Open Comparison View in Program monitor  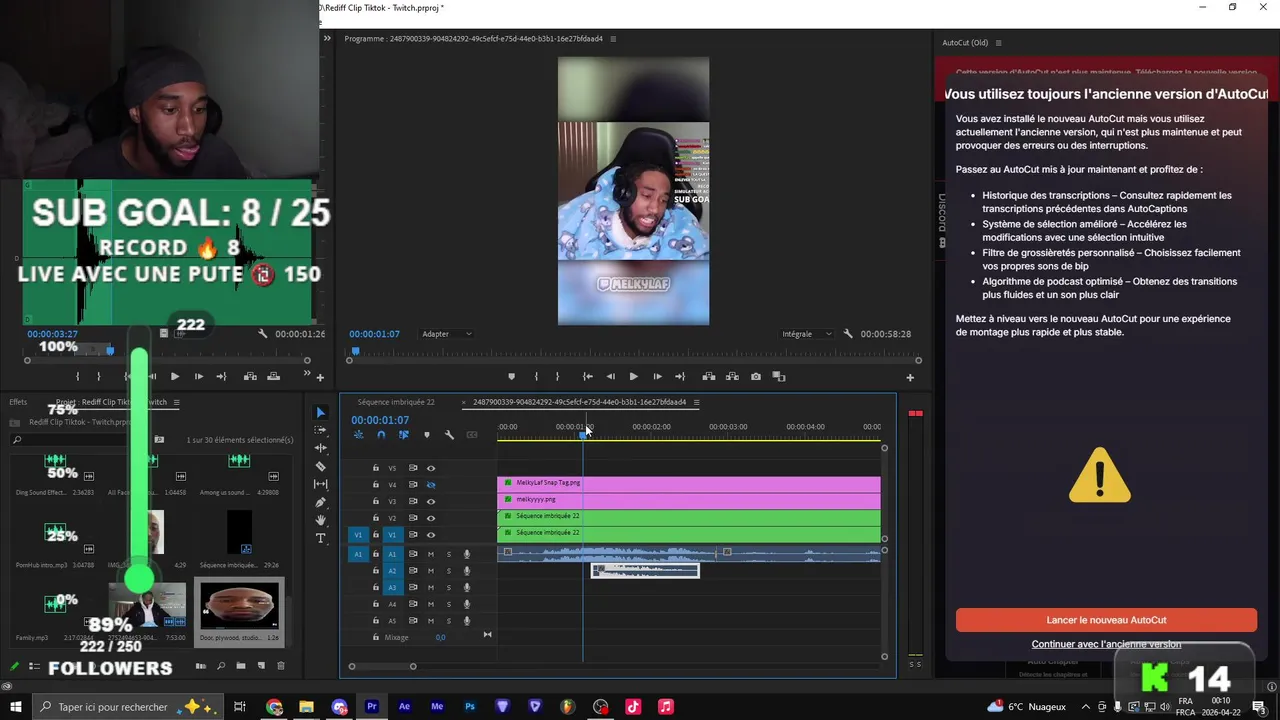(x=779, y=377)
